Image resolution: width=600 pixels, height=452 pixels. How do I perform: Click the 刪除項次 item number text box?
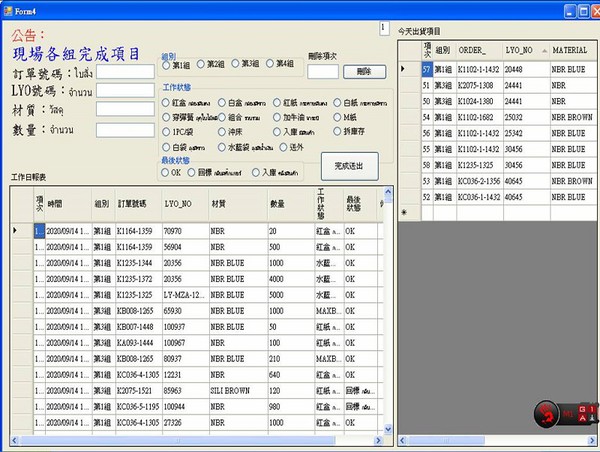coord(322,71)
